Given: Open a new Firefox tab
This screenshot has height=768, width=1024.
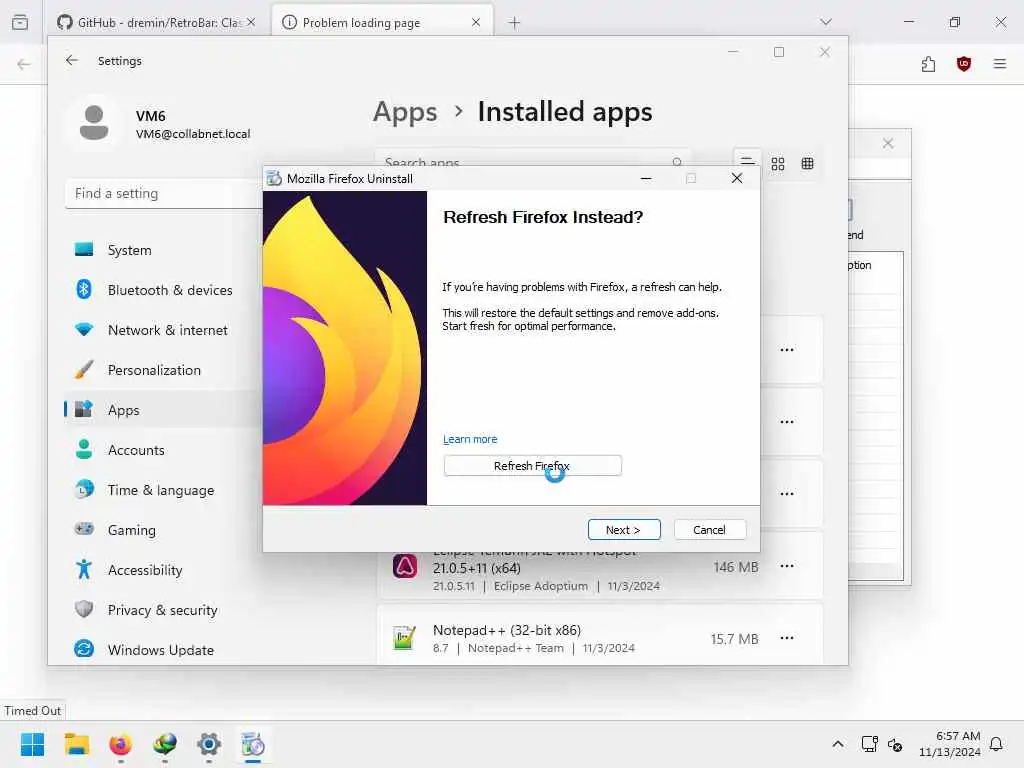Looking at the screenshot, I should coord(515,23).
